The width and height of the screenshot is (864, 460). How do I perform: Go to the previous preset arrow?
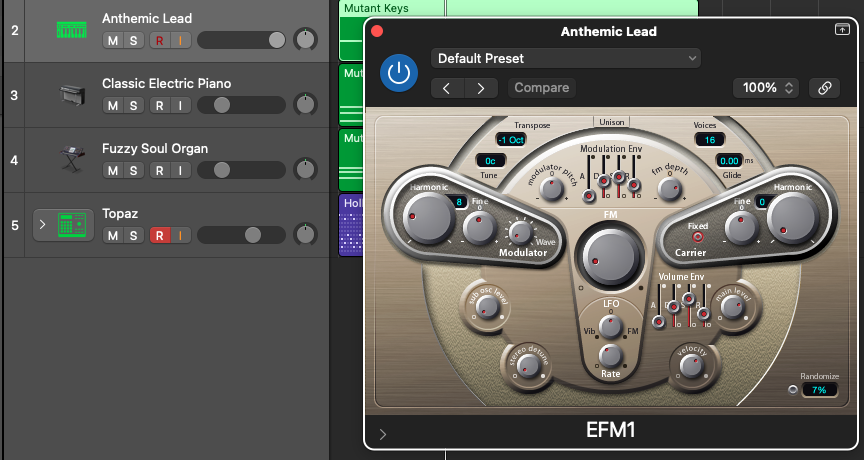pyautogui.click(x=447, y=88)
